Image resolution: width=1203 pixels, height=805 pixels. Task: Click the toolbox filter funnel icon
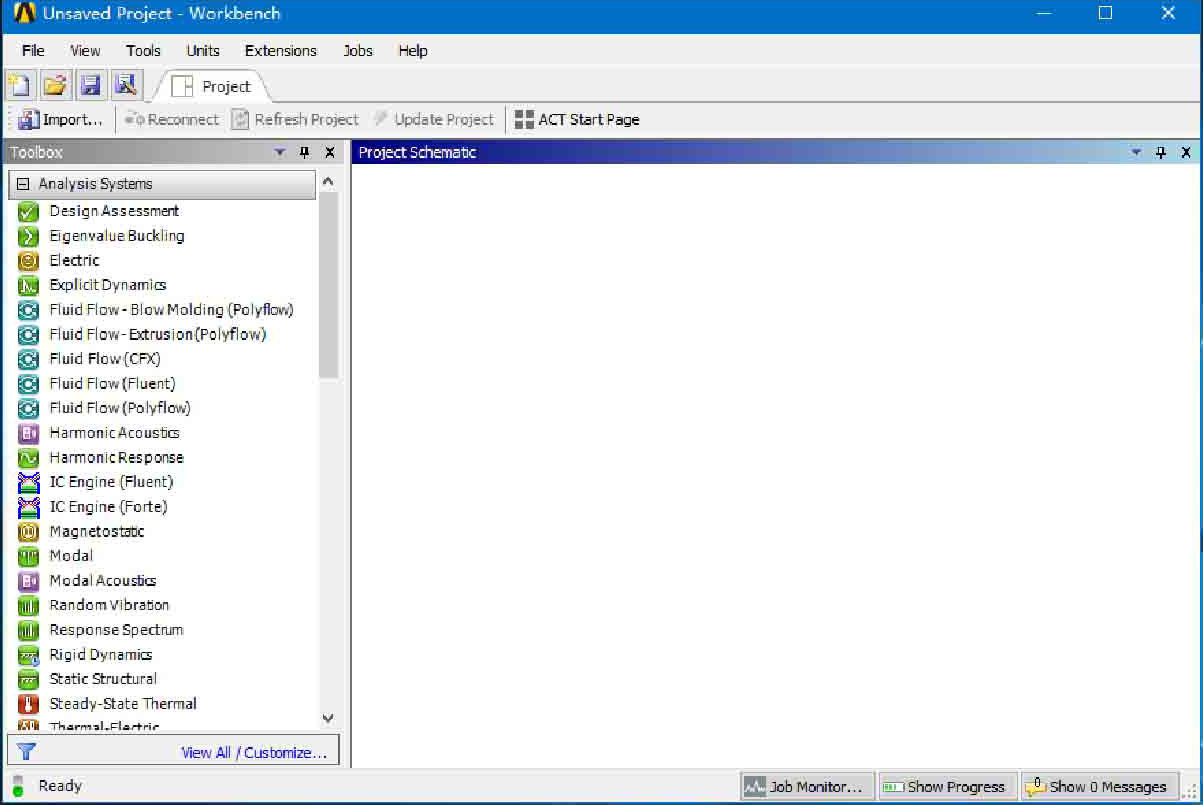27,752
